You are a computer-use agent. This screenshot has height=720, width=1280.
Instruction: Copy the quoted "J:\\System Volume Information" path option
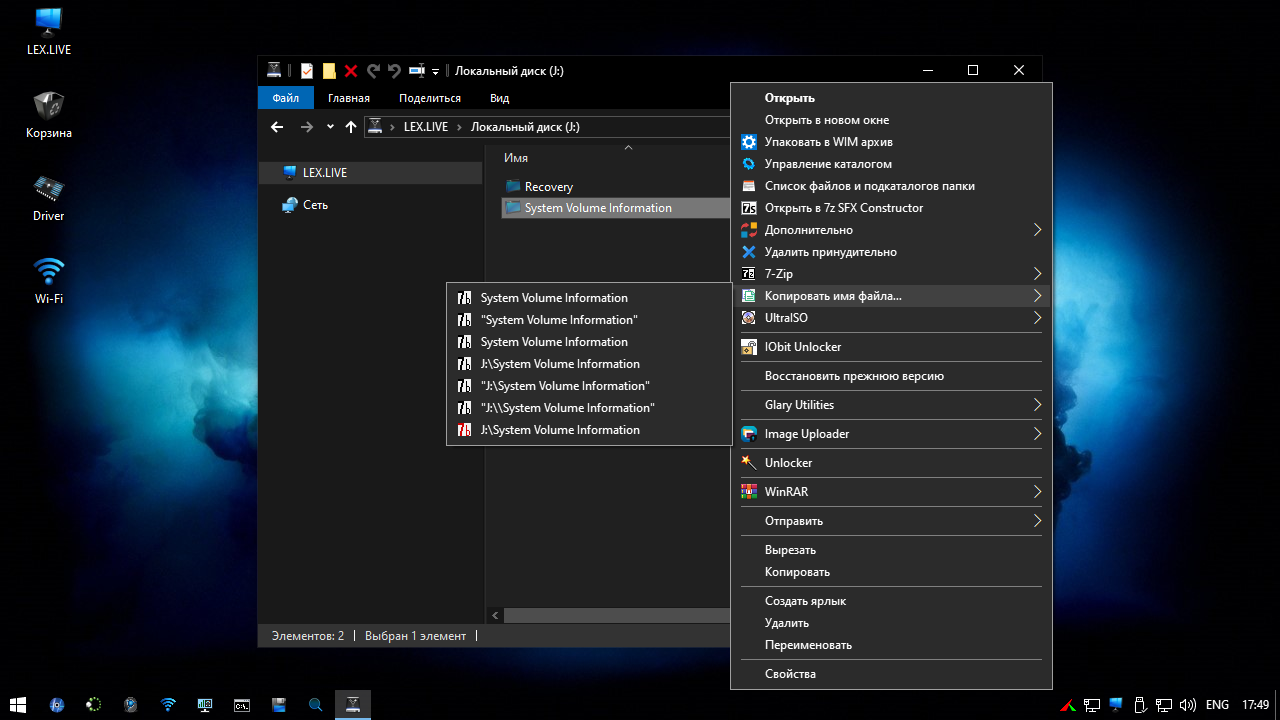coord(567,408)
